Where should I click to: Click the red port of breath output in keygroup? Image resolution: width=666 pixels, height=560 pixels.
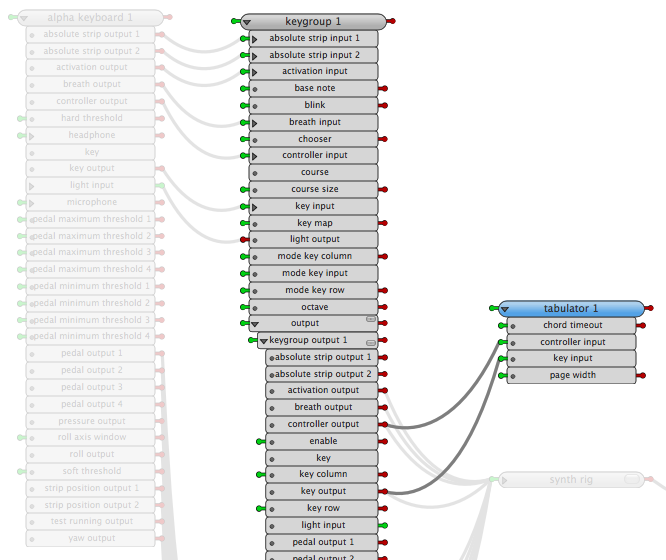pyautogui.click(x=383, y=407)
